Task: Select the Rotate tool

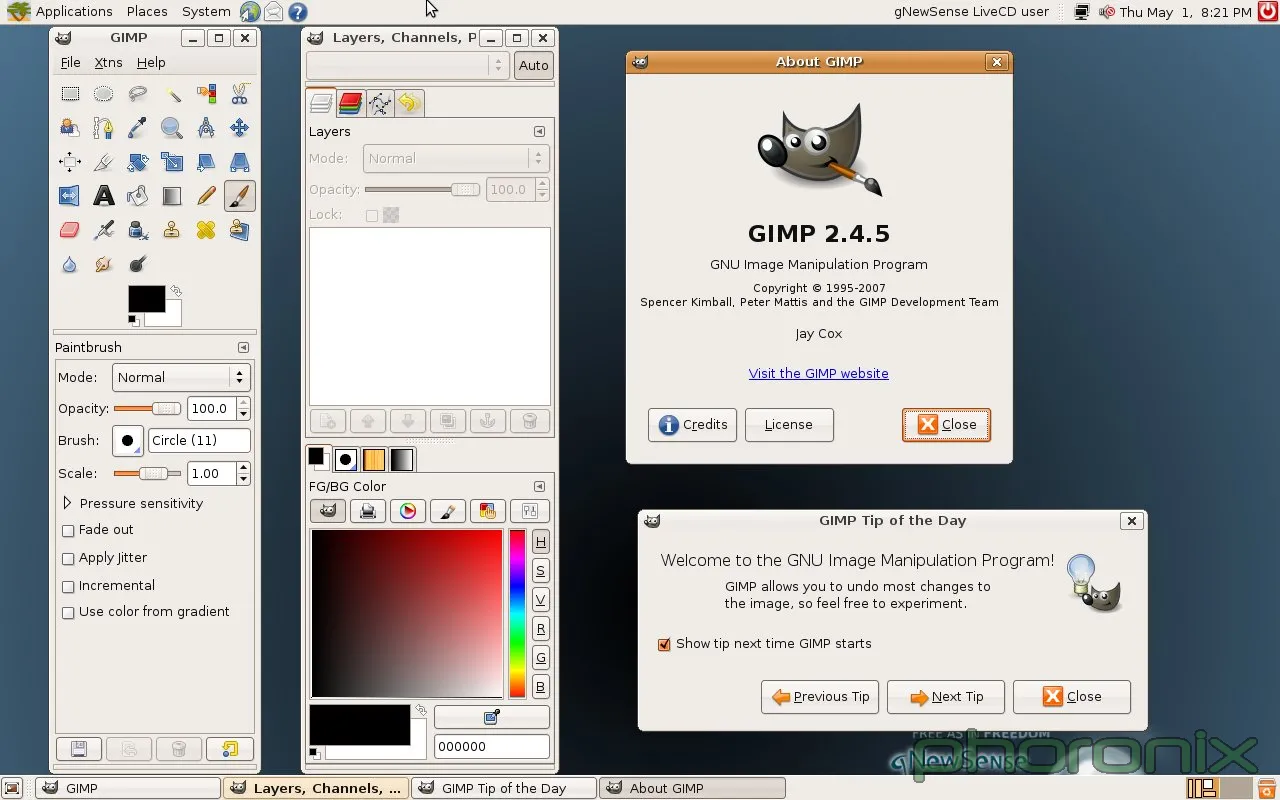Action: click(138, 162)
